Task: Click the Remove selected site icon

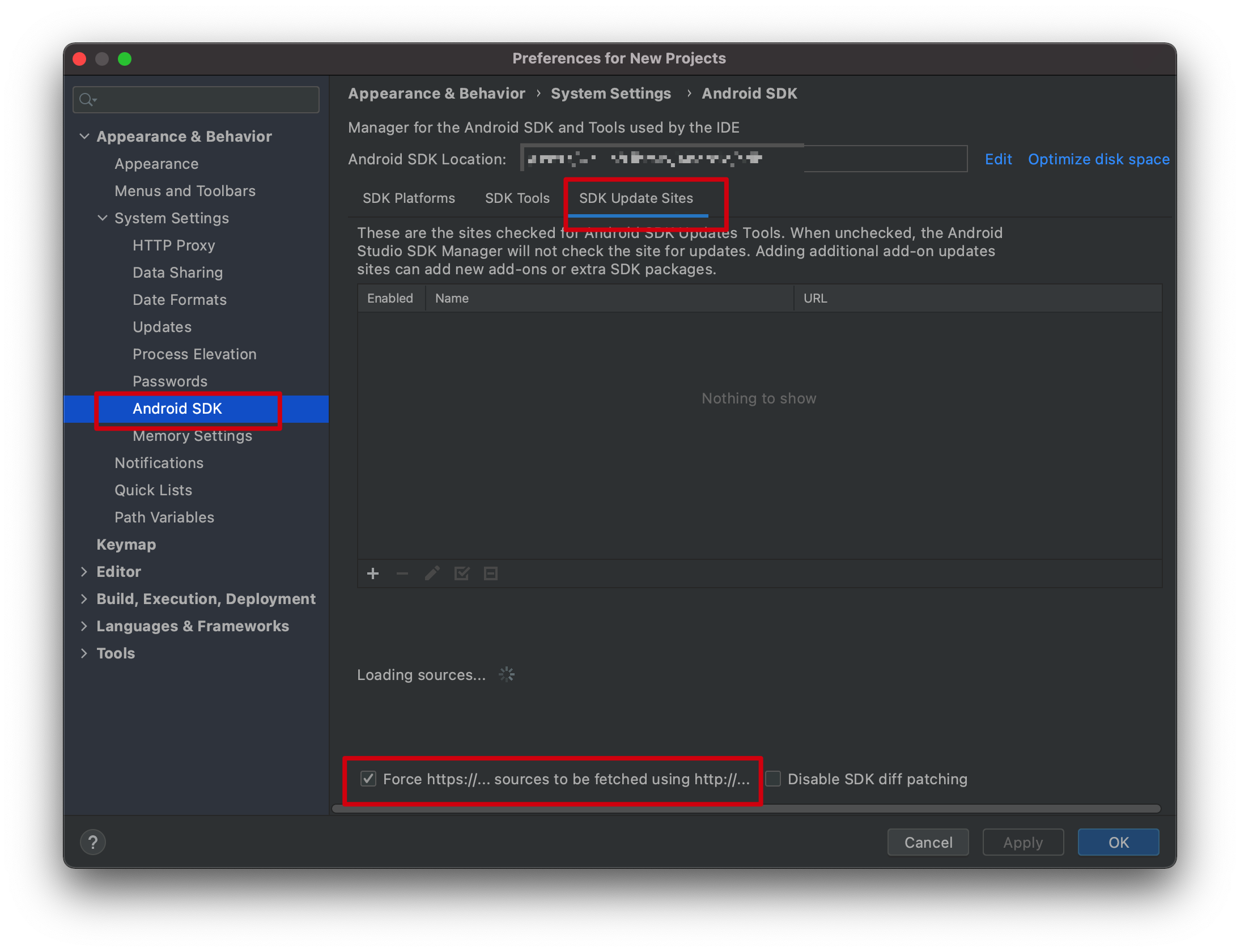Action: [399, 573]
